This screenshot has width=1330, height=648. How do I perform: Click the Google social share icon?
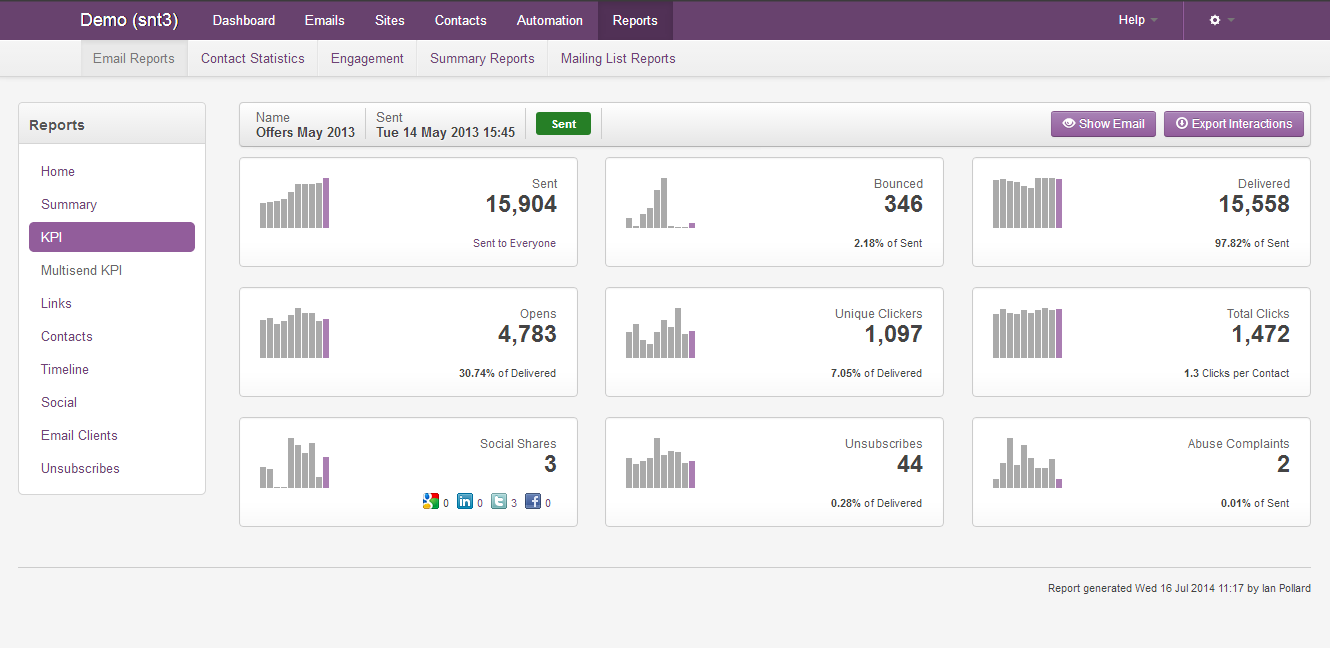431,502
